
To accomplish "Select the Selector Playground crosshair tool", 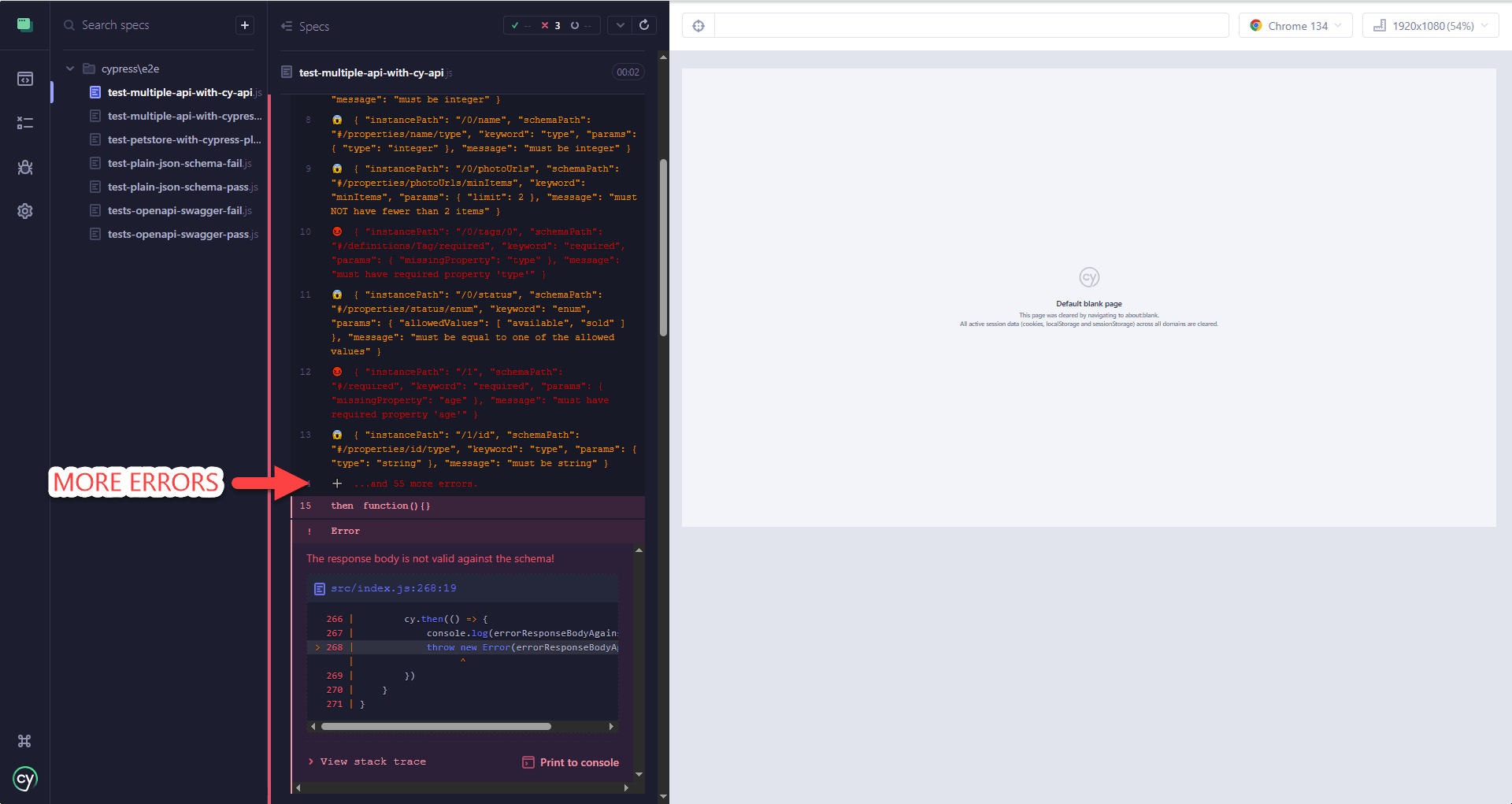I will [x=698, y=25].
